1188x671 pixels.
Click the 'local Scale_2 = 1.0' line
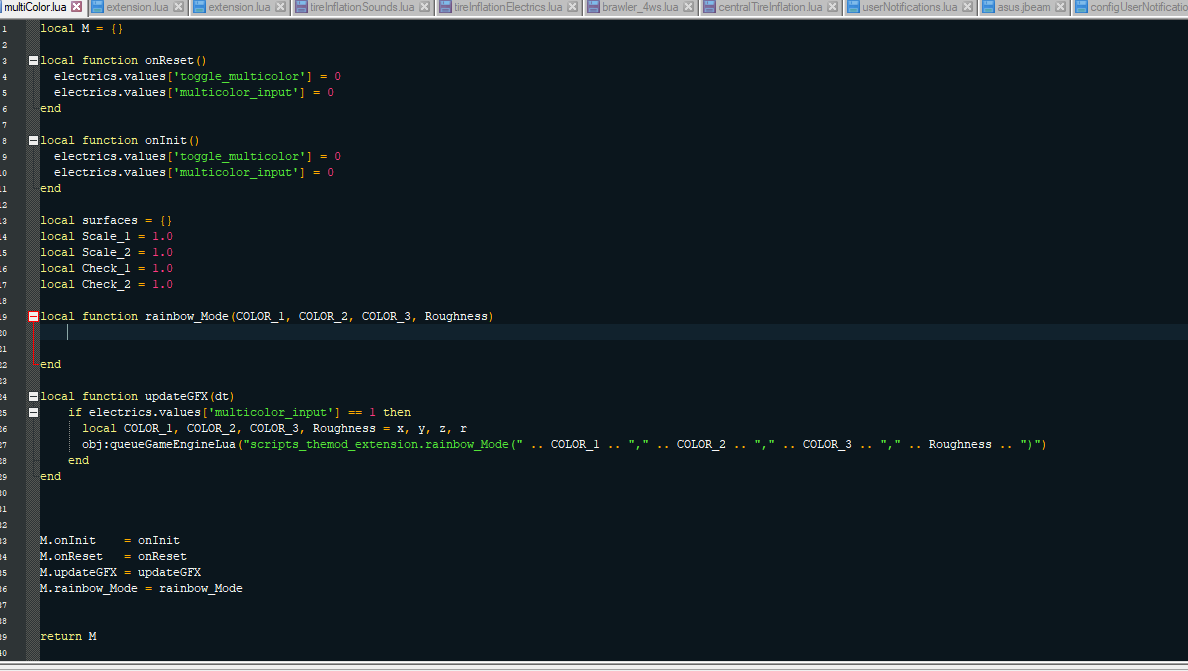[106, 252]
